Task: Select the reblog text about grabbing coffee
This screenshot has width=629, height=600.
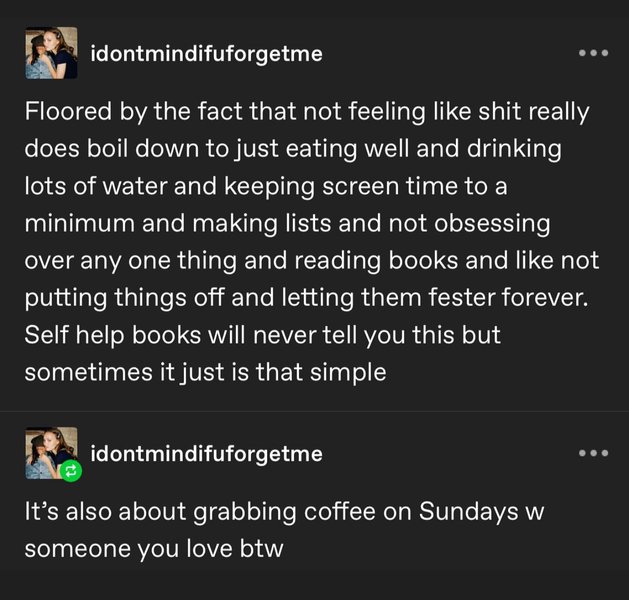Action: click(x=284, y=530)
